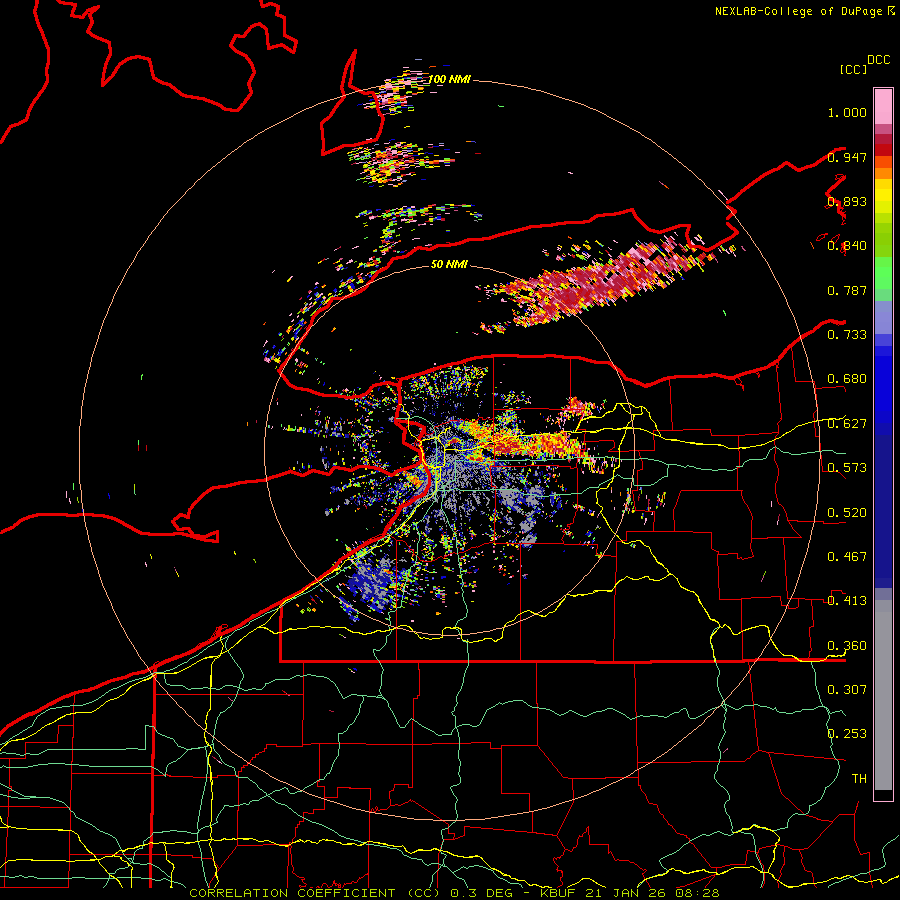Image resolution: width=900 pixels, height=900 pixels.
Task: Click the 100 NMI range ring label
Action: coord(449,79)
